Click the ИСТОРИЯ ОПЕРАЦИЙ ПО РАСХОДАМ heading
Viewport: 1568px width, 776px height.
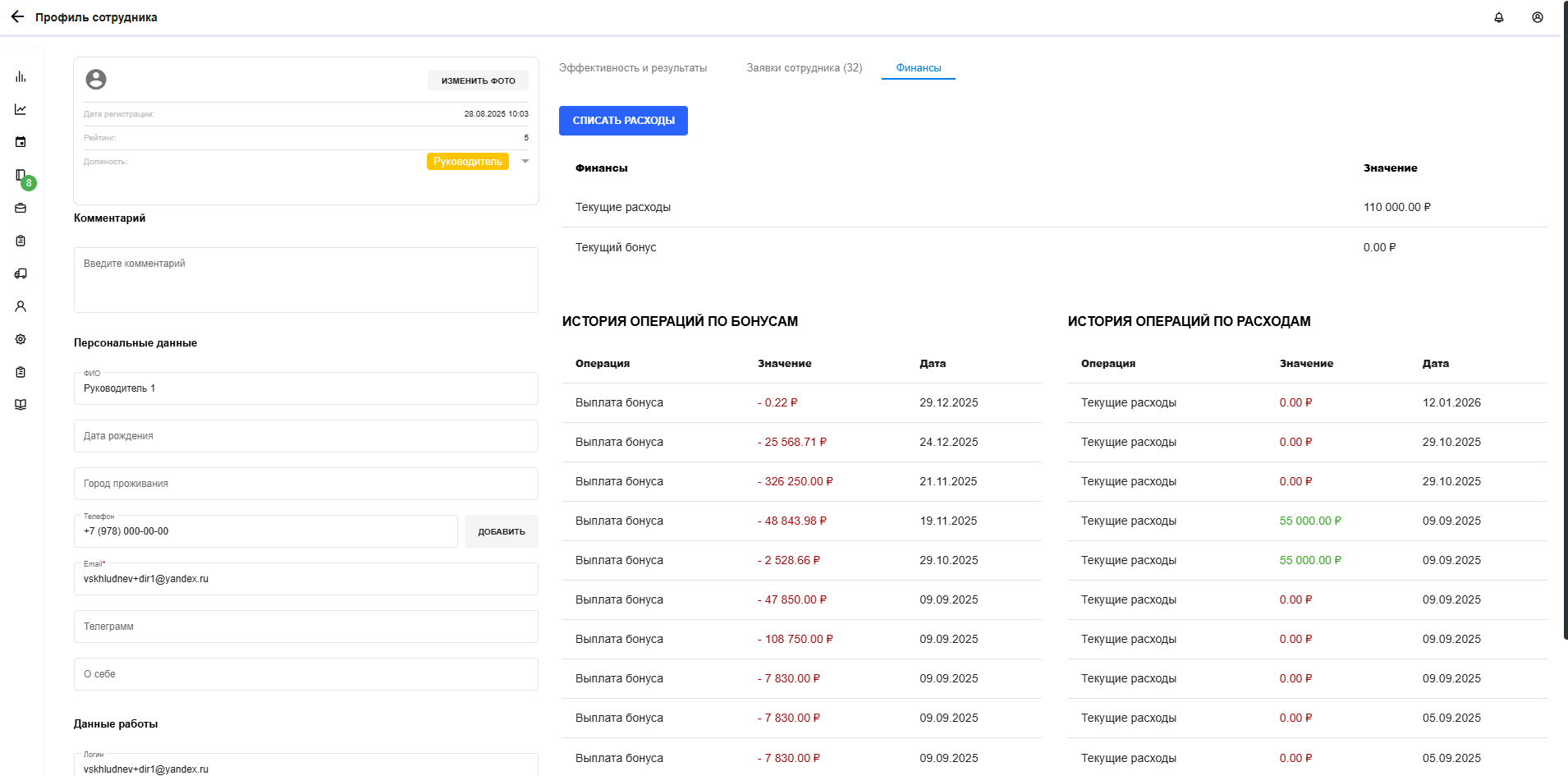1189,321
